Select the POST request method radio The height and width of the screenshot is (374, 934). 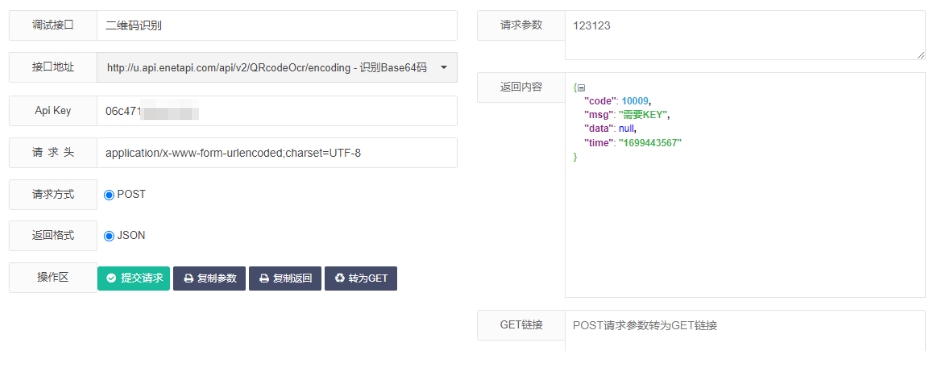109,195
